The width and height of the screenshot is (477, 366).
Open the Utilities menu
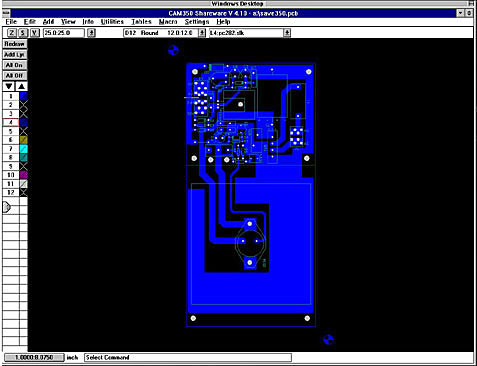point(112,22)
